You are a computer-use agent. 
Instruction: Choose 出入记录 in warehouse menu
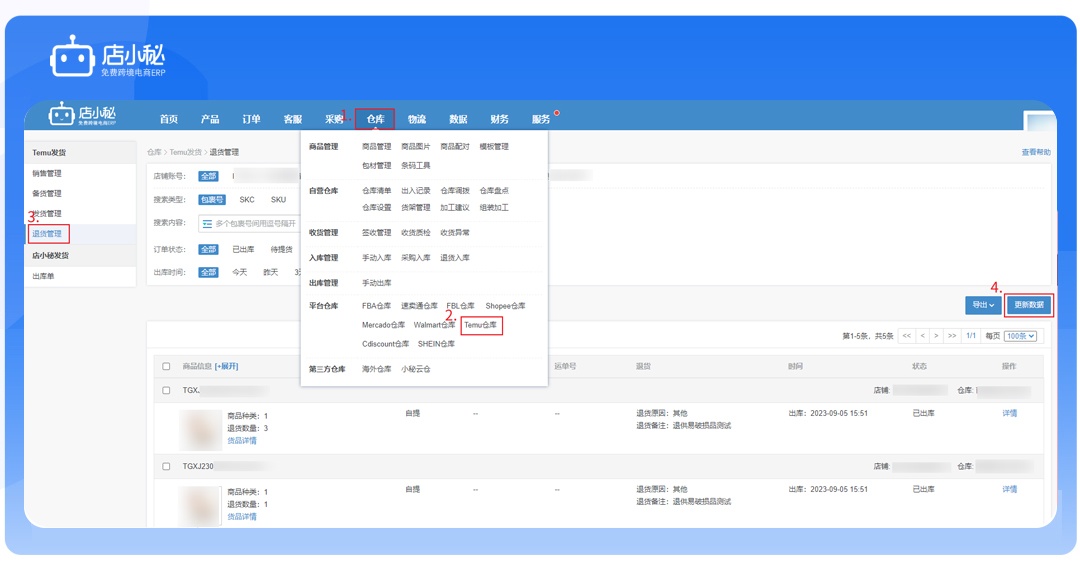tap(415, 191)
